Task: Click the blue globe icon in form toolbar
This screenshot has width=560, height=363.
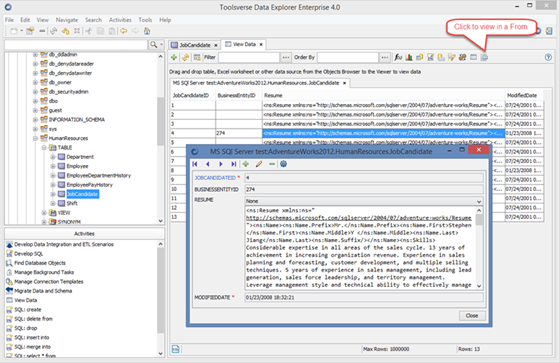Action: (284, 164)
